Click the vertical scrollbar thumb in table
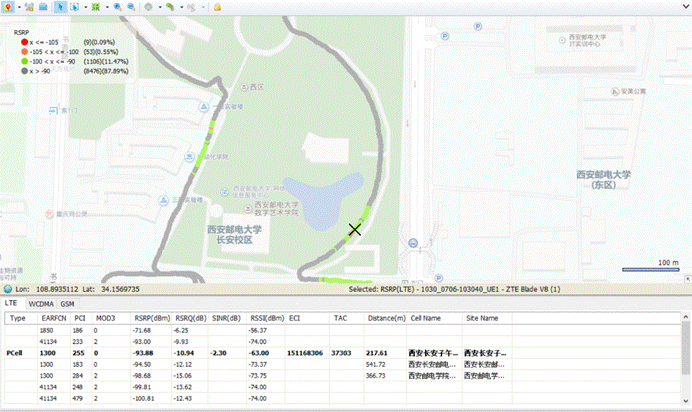Screen dimensions: 692x412 point(686,348)
